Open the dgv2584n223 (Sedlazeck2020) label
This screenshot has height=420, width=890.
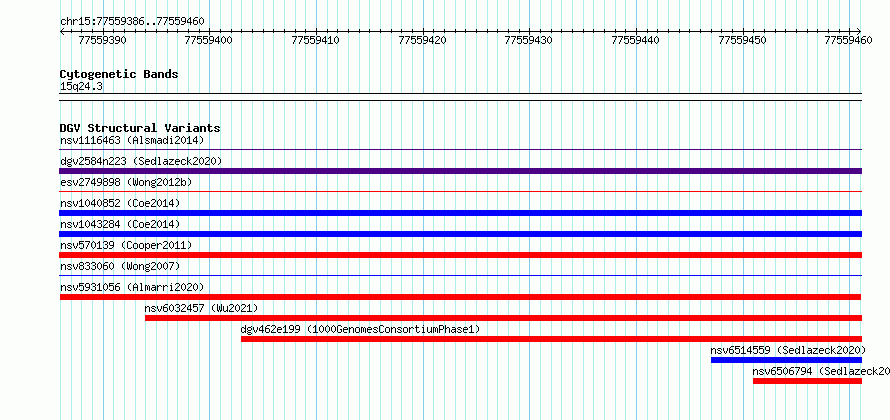141,161
